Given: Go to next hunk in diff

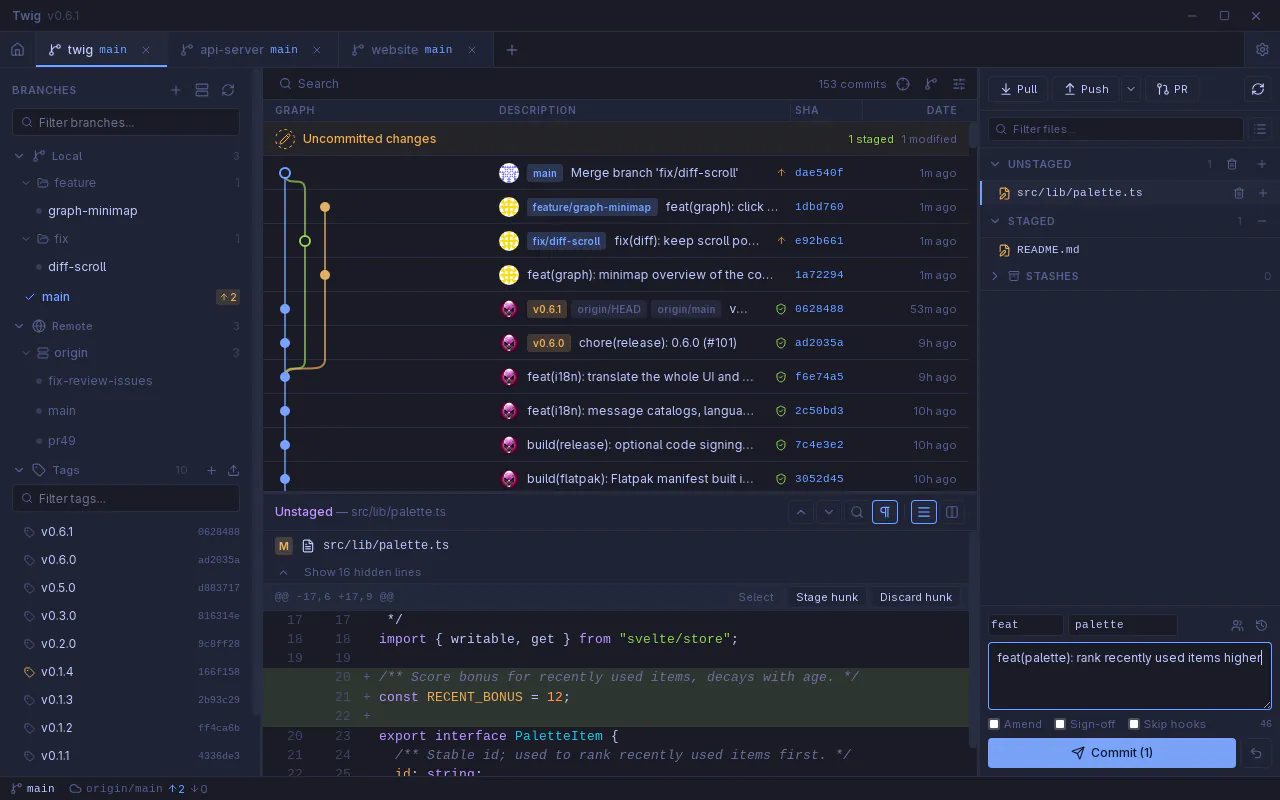Looking at the screenshot, I should [829, 512].
